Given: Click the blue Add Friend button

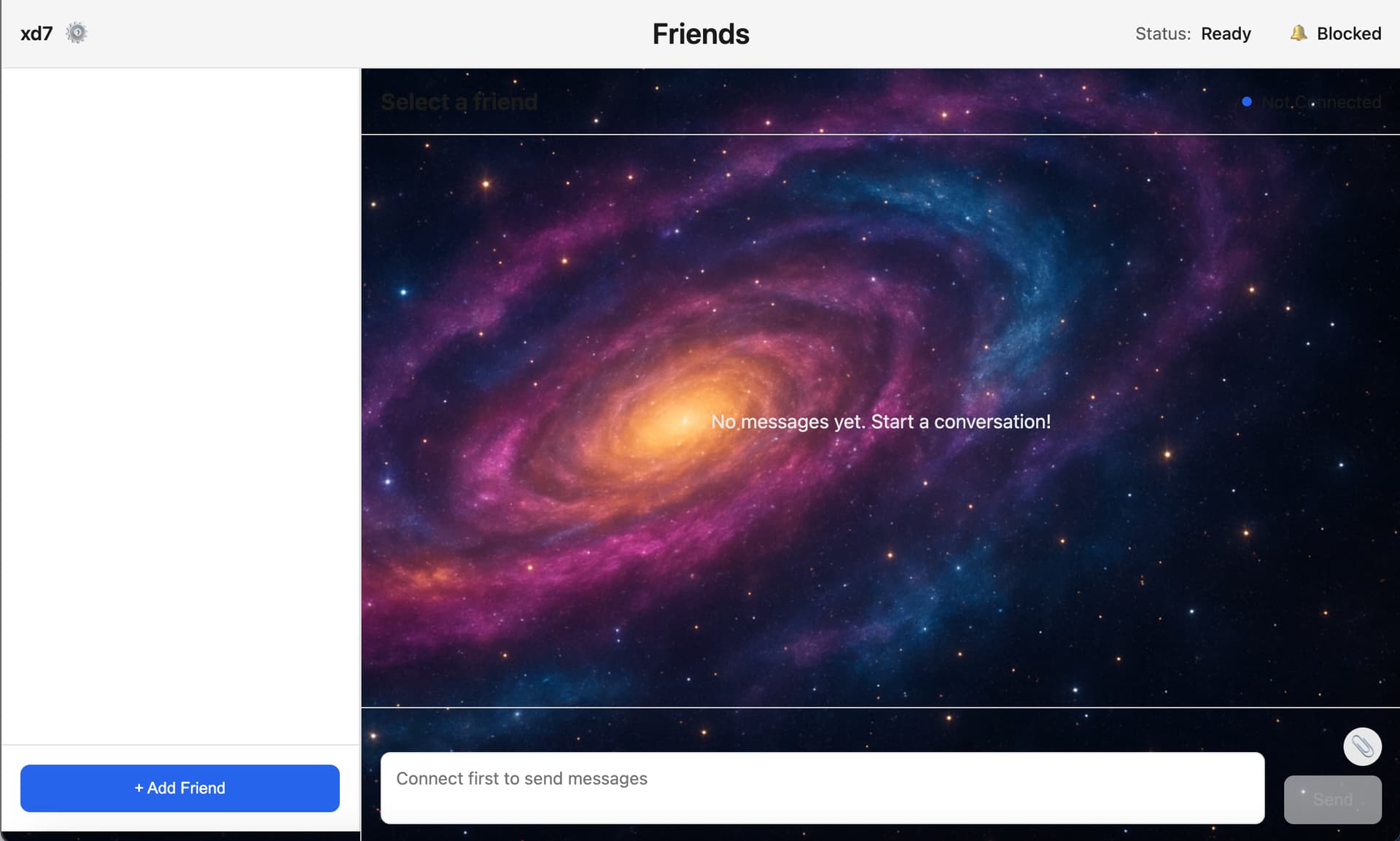Looking at the screenshot, I should pos(180,788).
